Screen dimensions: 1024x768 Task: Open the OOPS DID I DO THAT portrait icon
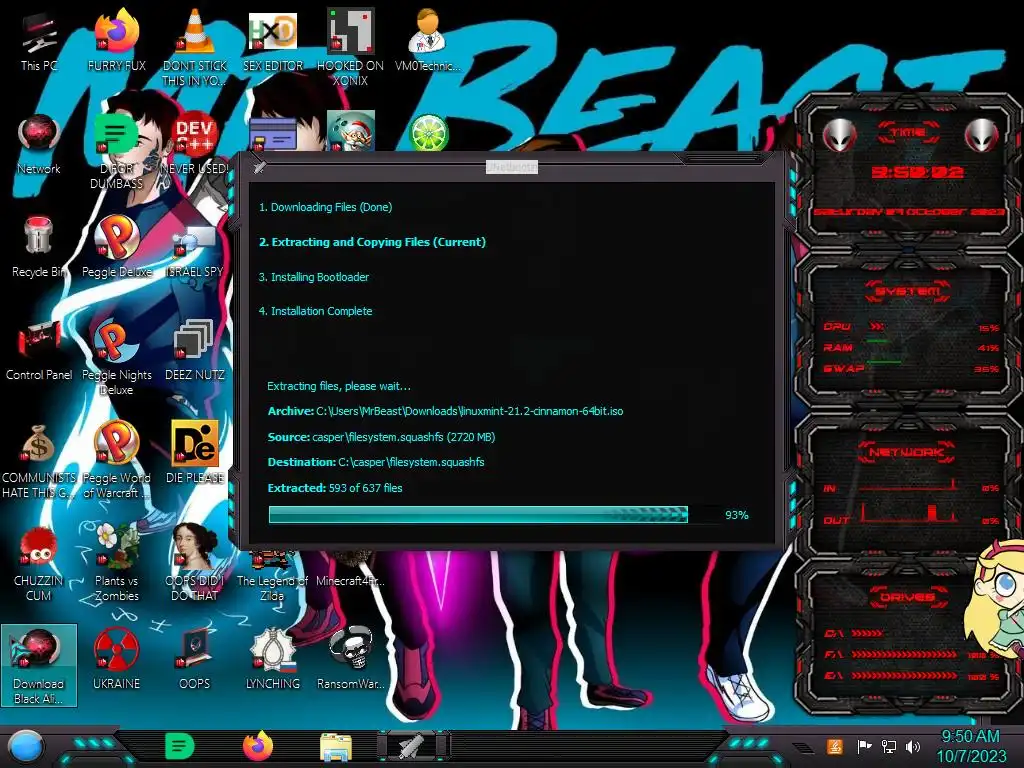click(194, 563)
